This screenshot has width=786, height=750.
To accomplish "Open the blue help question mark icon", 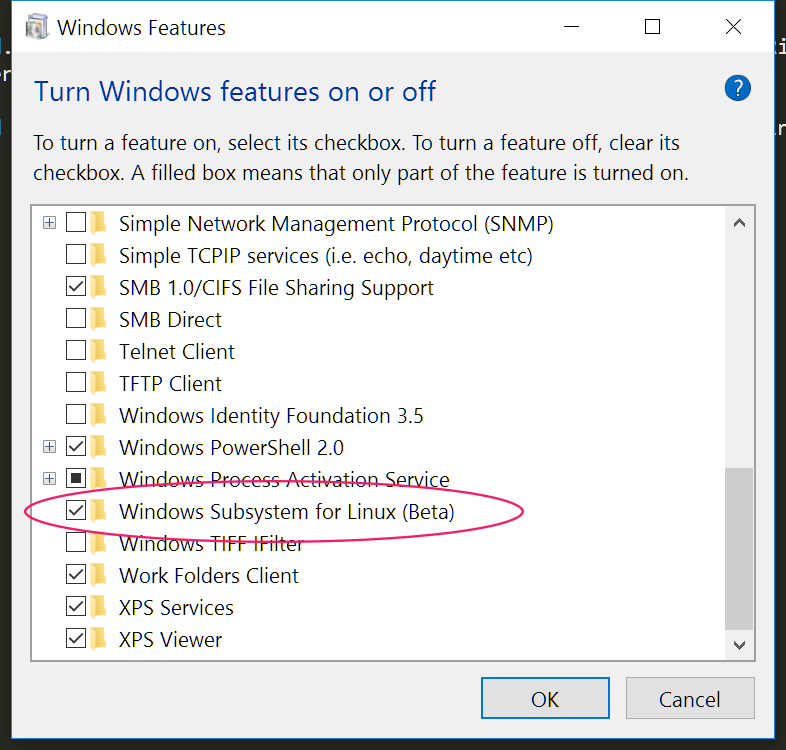I will point(737,89).
